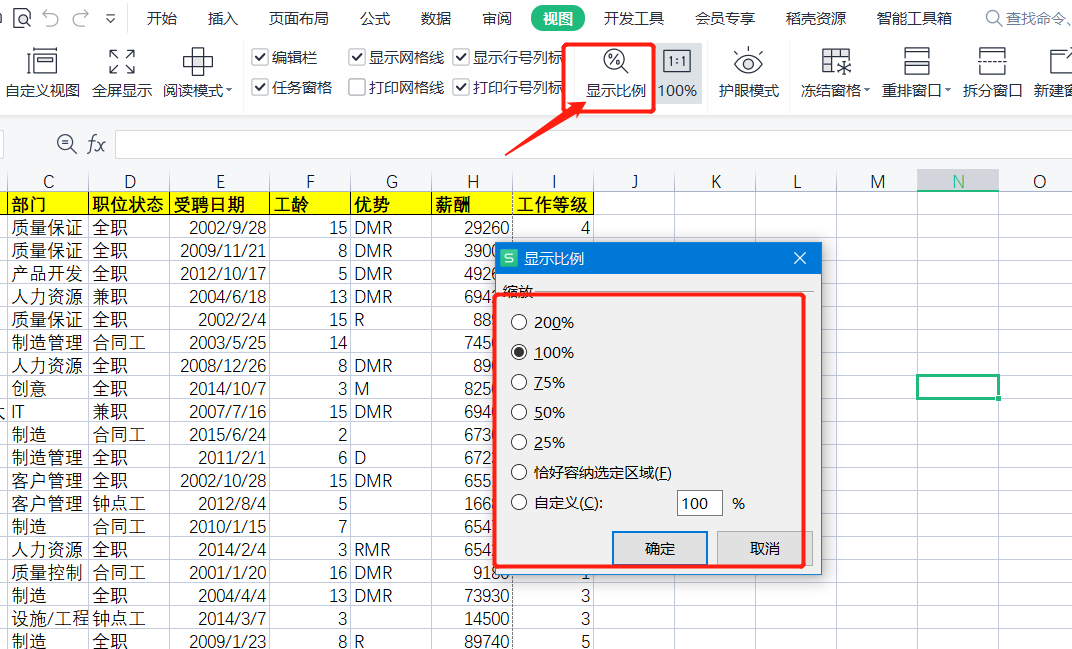Open the zoom ratio (显示比例) tool
This screenshot has width=1072, height=649.
point(615,72)
